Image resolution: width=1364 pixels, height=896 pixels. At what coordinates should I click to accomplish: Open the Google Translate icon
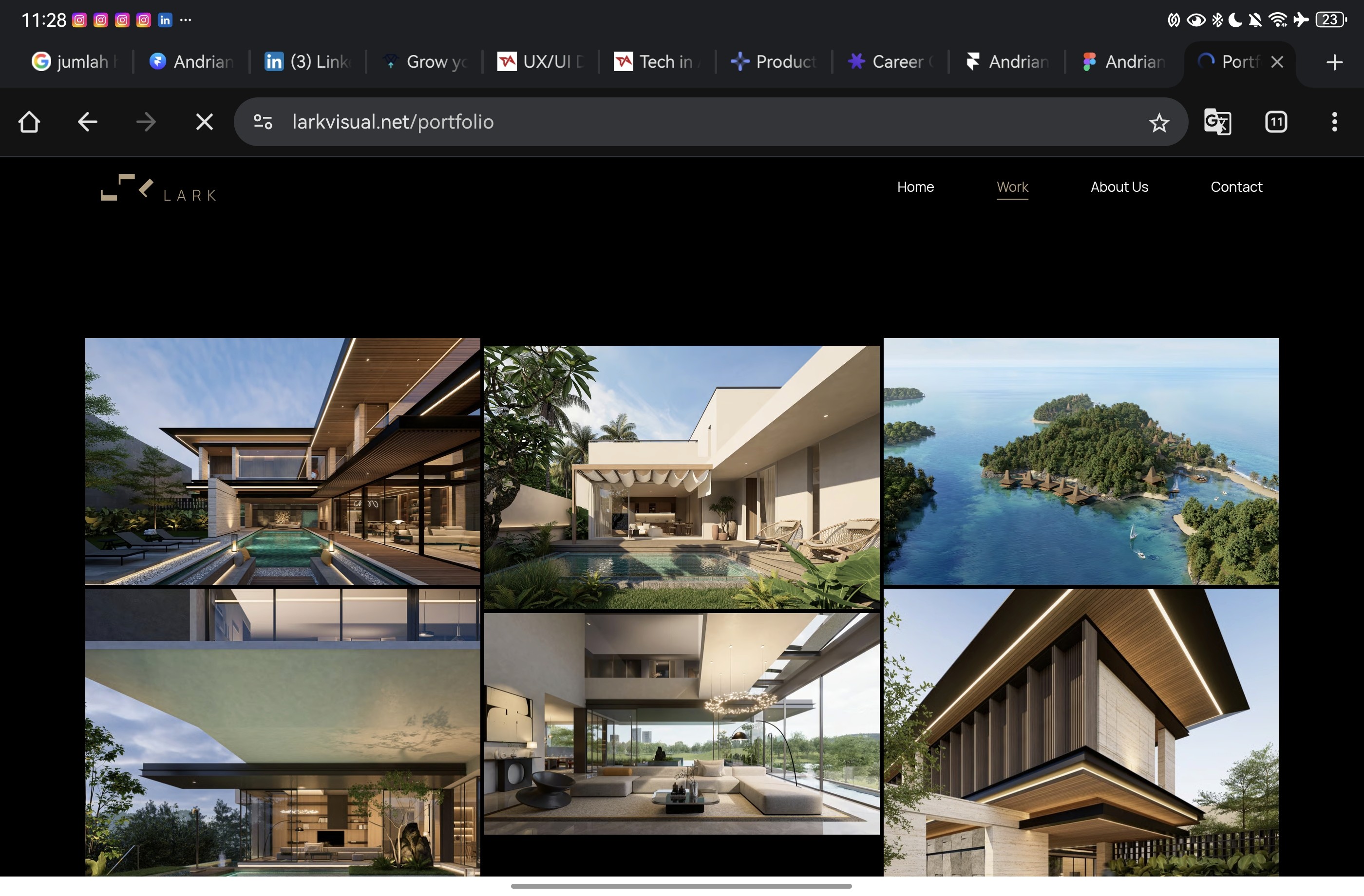(x=1217, y=121)
